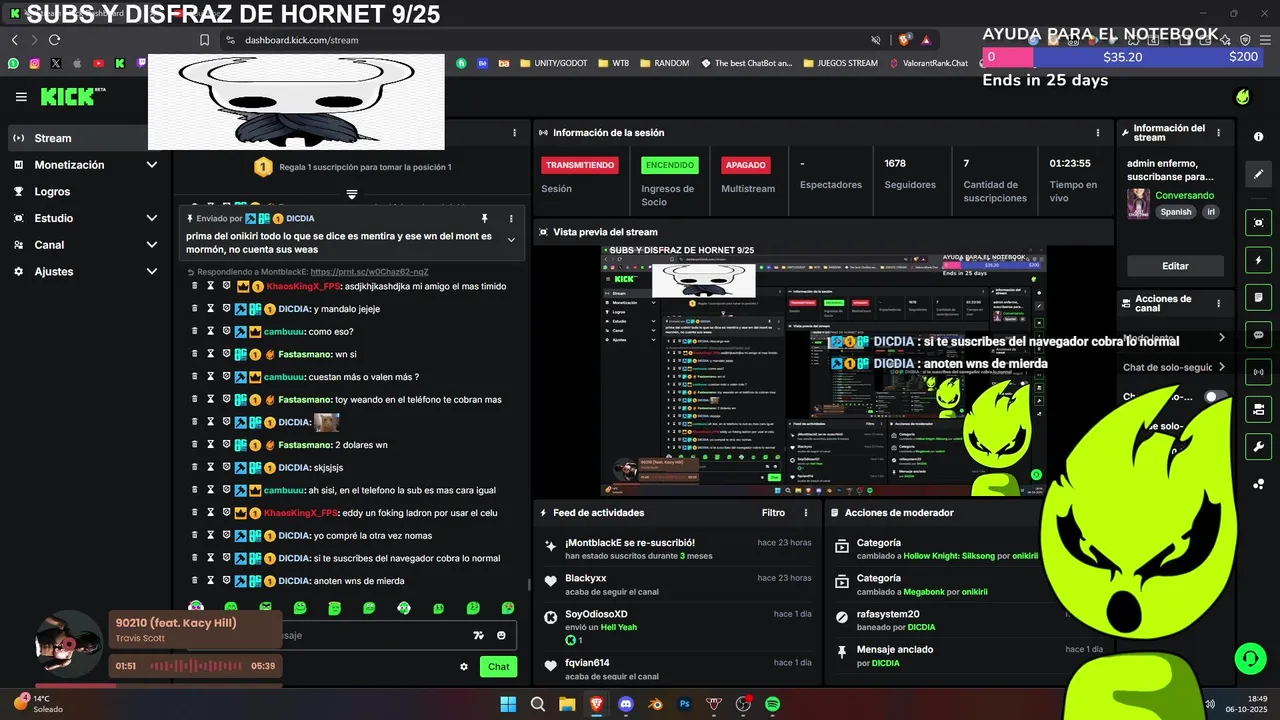Image resolution: width=1280 pixels, height=720 pixels.
Task: Click the translate icon in the chat input
Action: coord(478,635)
